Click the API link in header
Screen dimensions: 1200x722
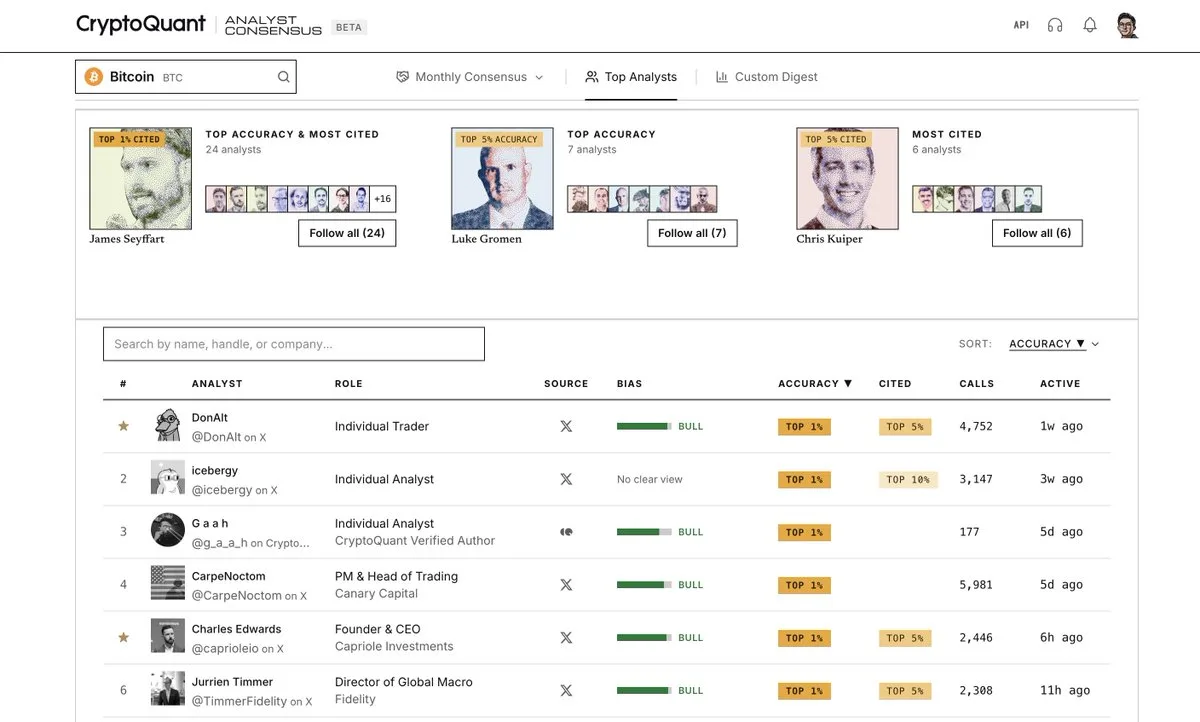1021,25
